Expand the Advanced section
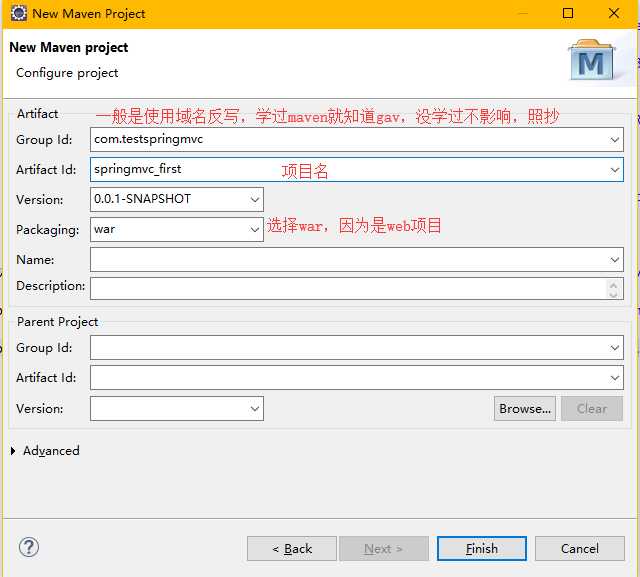 (13, 451)
